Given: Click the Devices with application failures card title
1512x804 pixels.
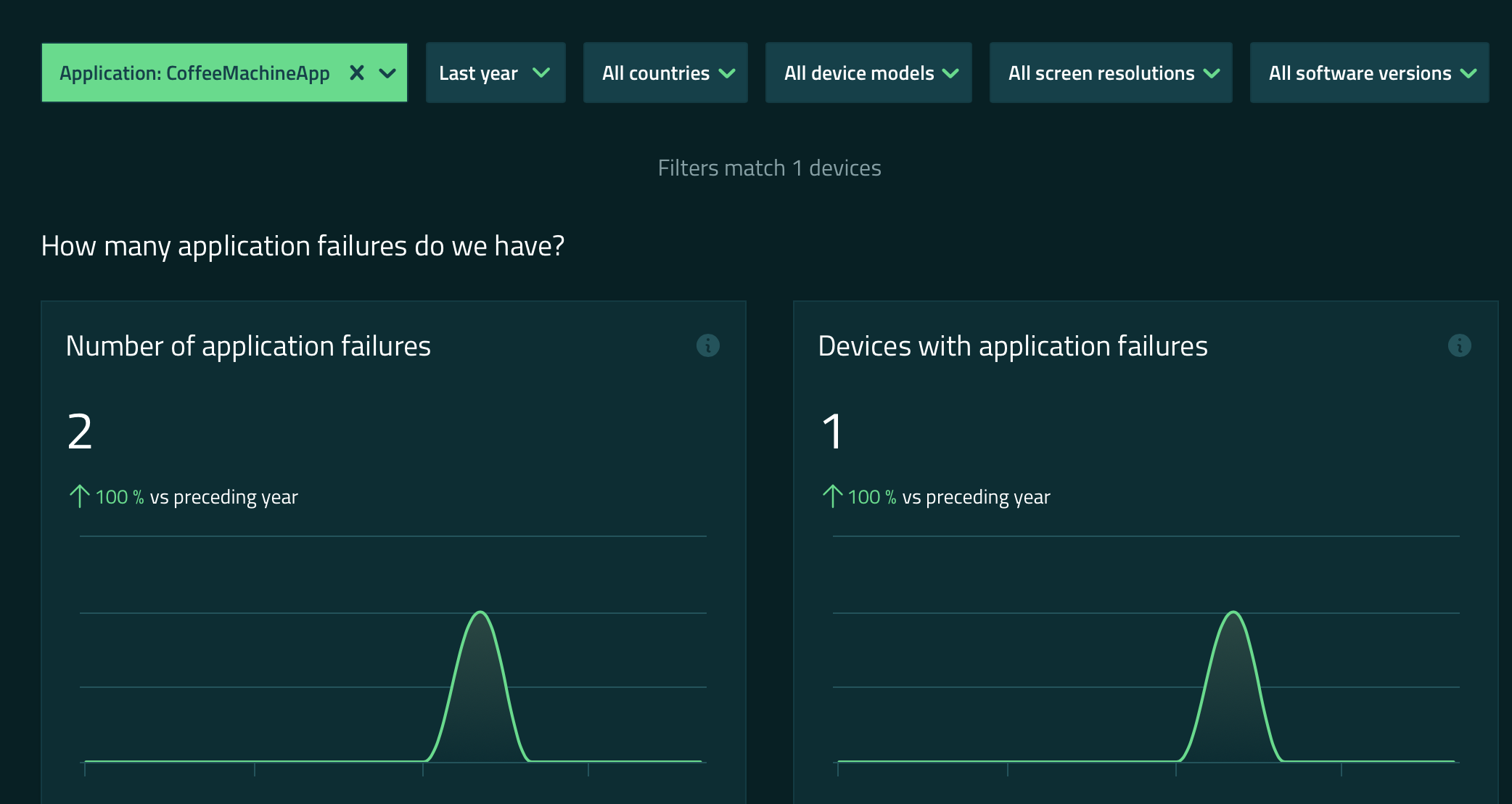Looking at the screenshot, I should (1012, 346).
